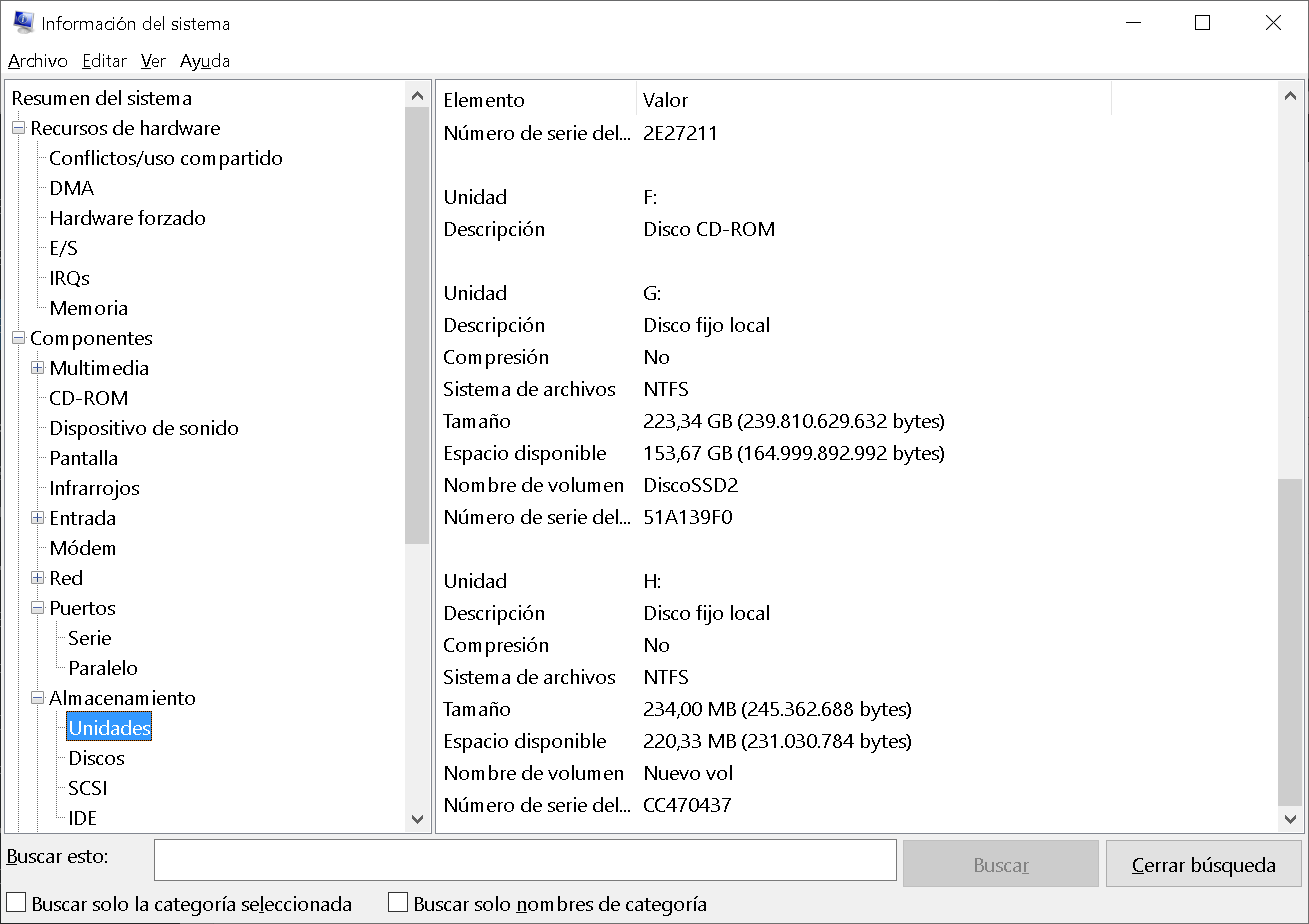The image size is (1309, 924).
Task: Collapse the Puertos section
Action: (x=37, y=608)
